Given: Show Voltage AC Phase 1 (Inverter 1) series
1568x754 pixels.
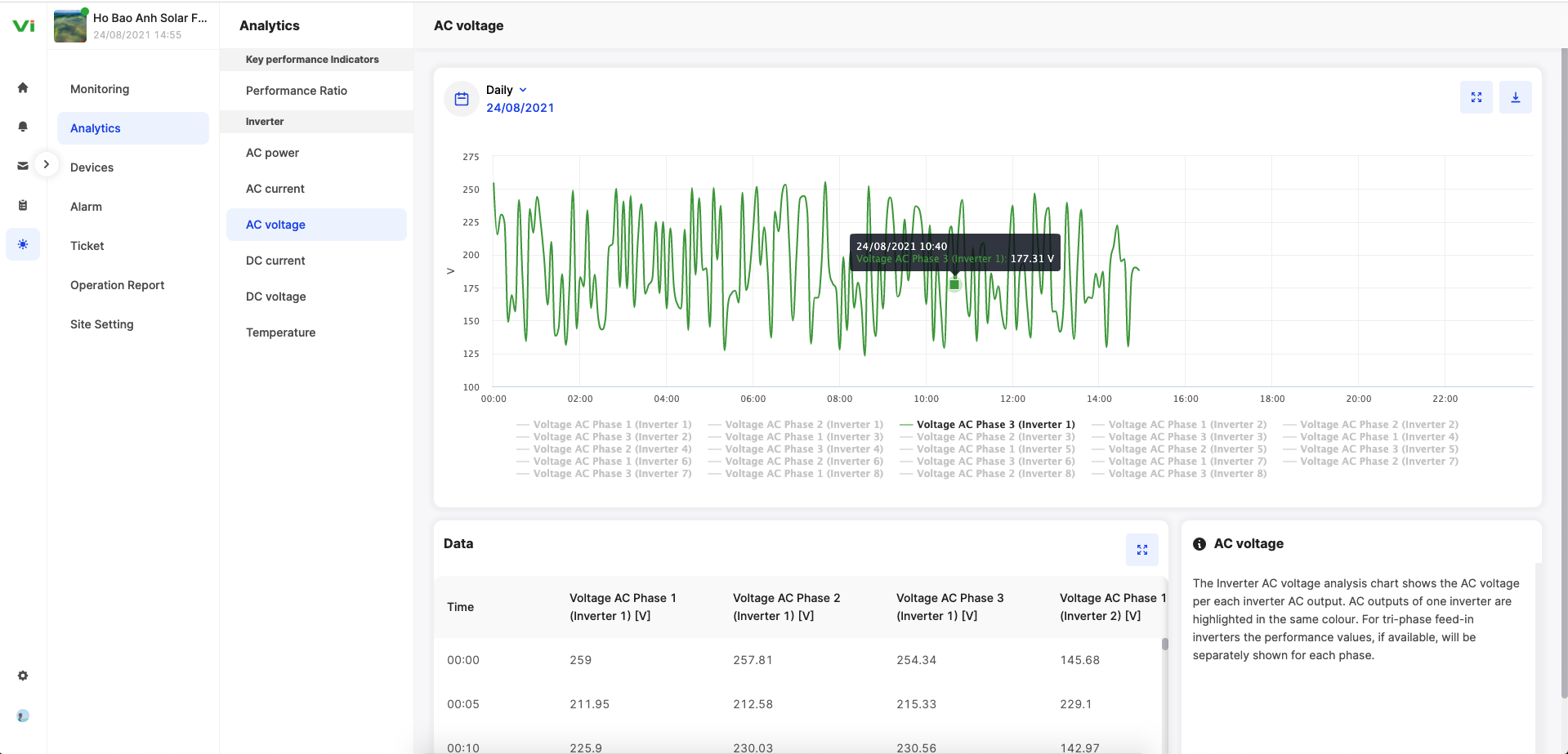Looking at the screenshot, I should [x=611, y=425].
